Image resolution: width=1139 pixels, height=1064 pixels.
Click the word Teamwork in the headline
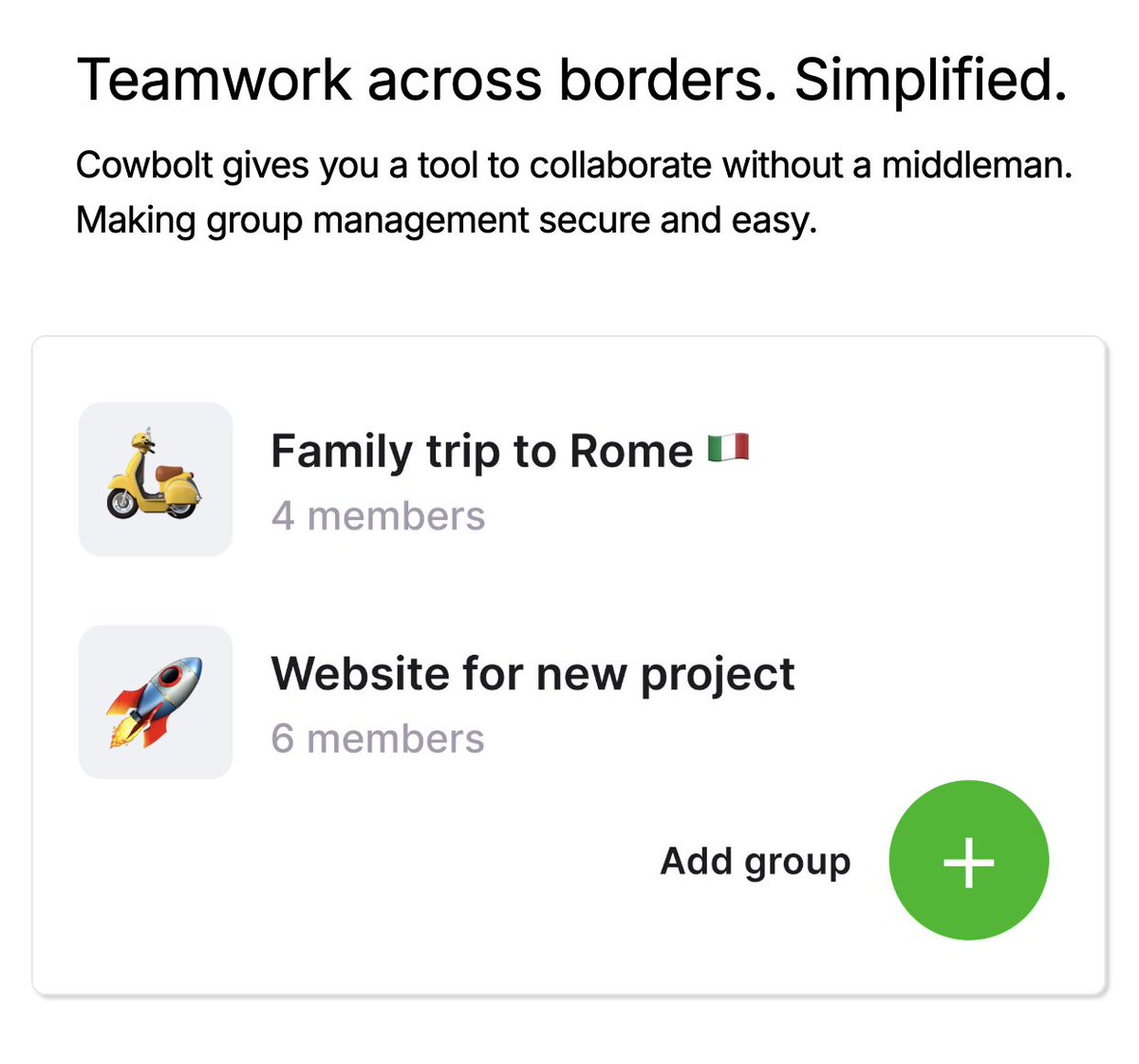tap(215, 79)
